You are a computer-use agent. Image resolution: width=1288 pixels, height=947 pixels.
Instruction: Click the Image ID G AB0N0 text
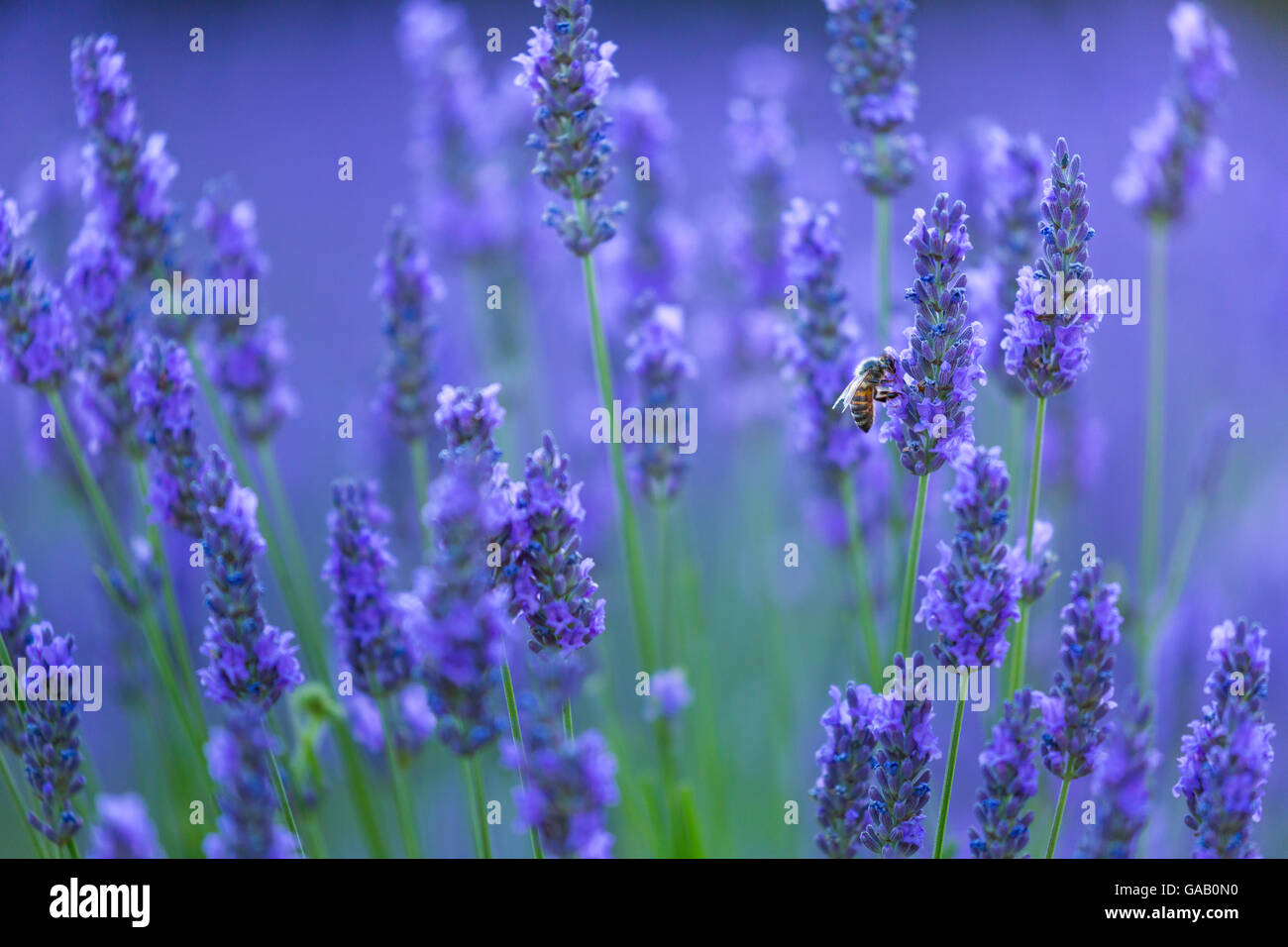click(1174, 890)
